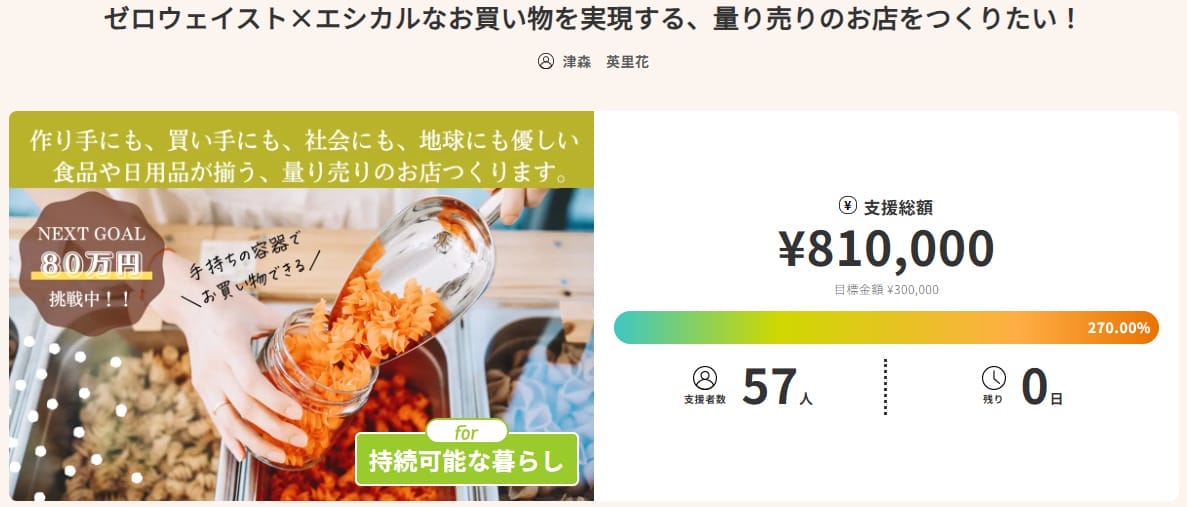Select the 0日 remaining days count
This screenshot has width=1187, height=507.
pyautogui.click(x=1041, y=388)
